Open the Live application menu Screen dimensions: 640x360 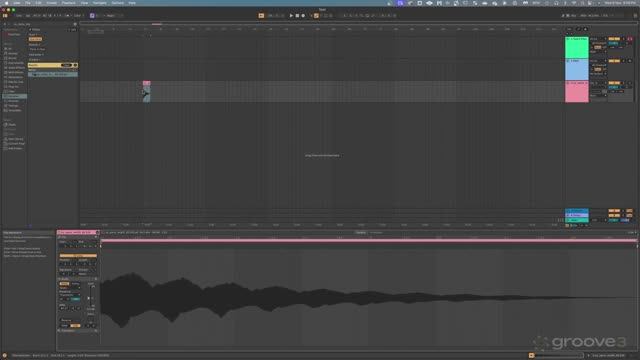(17, 3)
